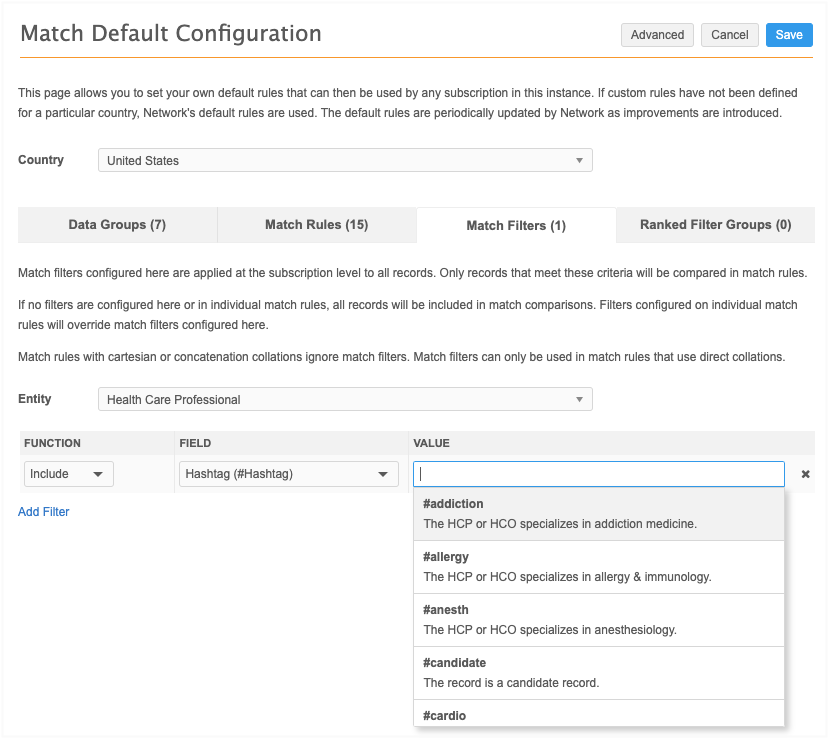Pick the #anesth hashtag from list
830x740 pixels.
(598, 619)
